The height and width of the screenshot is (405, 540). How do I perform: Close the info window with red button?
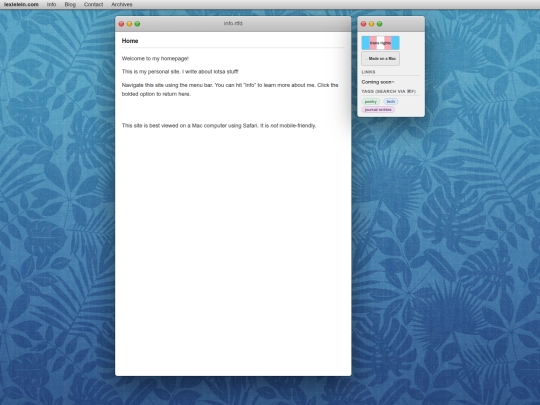pyautogui.click(x=121, y=24)
